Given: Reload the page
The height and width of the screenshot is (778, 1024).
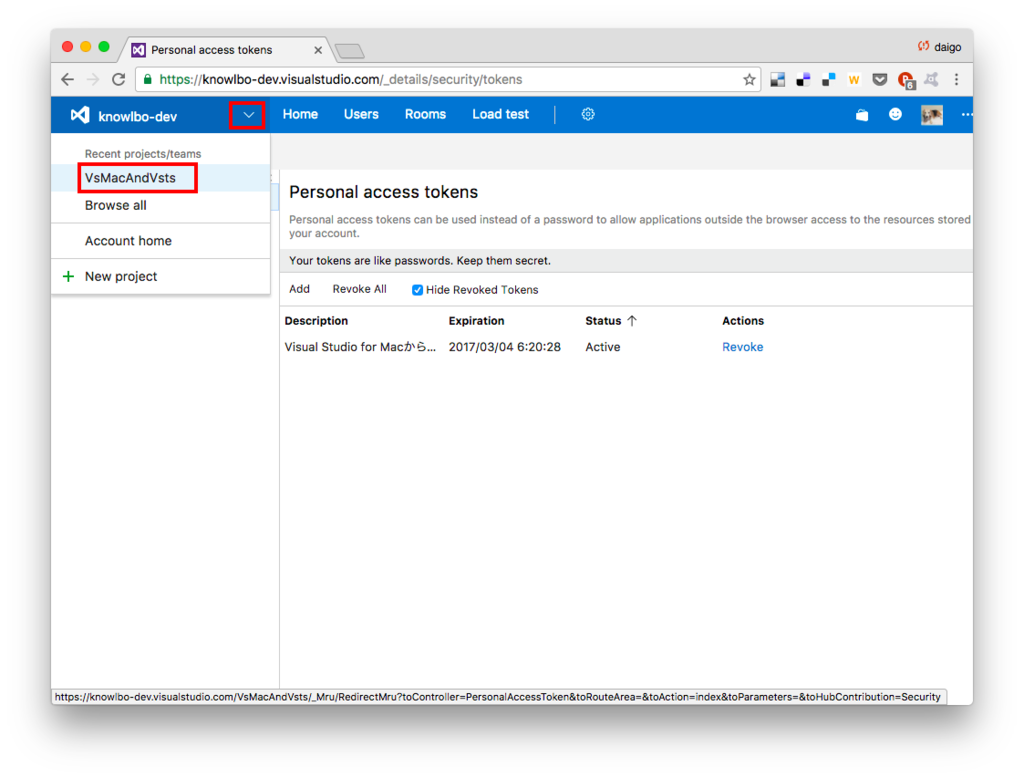Looking at the screenshot, I should 118,80.
